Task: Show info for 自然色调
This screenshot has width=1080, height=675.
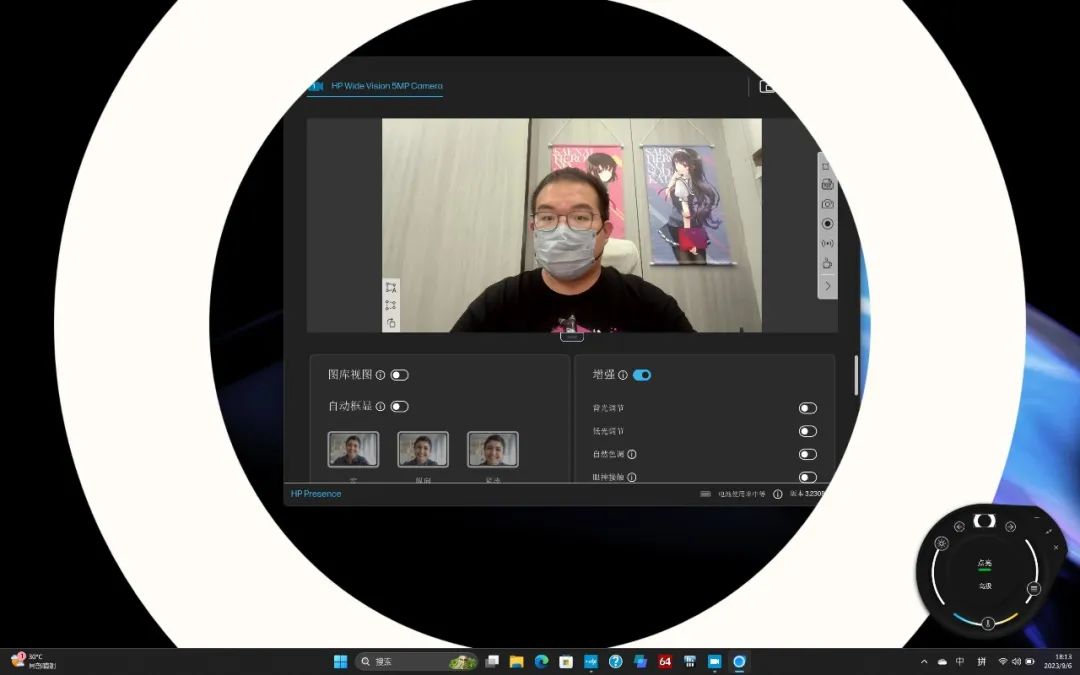Action: (x=632, y=455)
